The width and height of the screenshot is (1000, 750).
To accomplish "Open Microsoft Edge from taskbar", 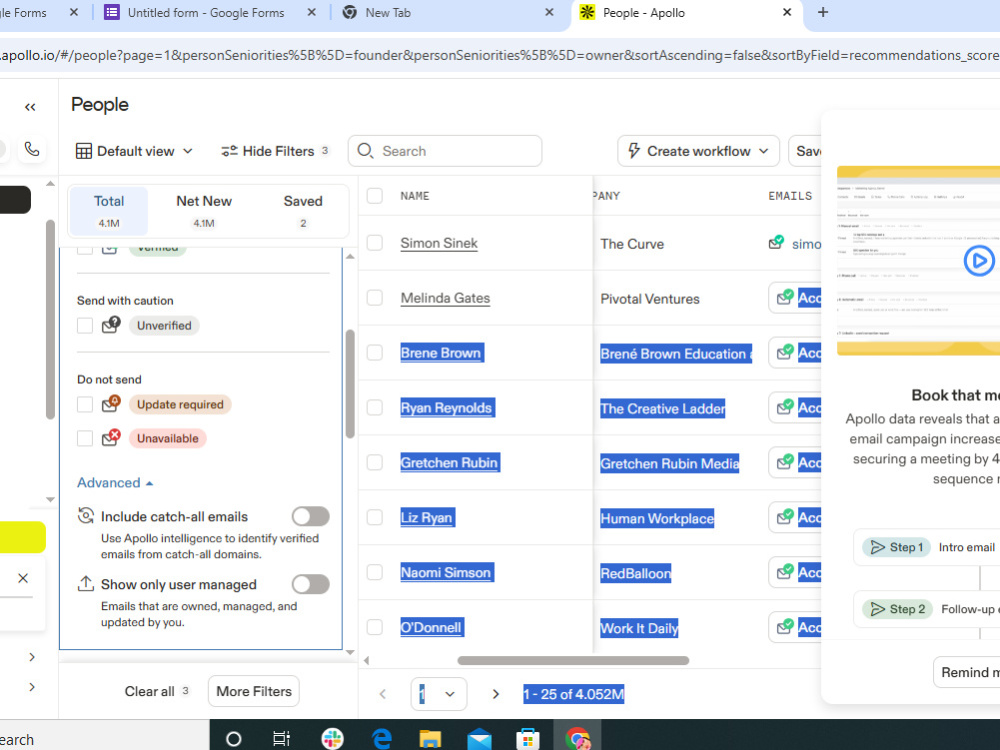I will [381, 739].
